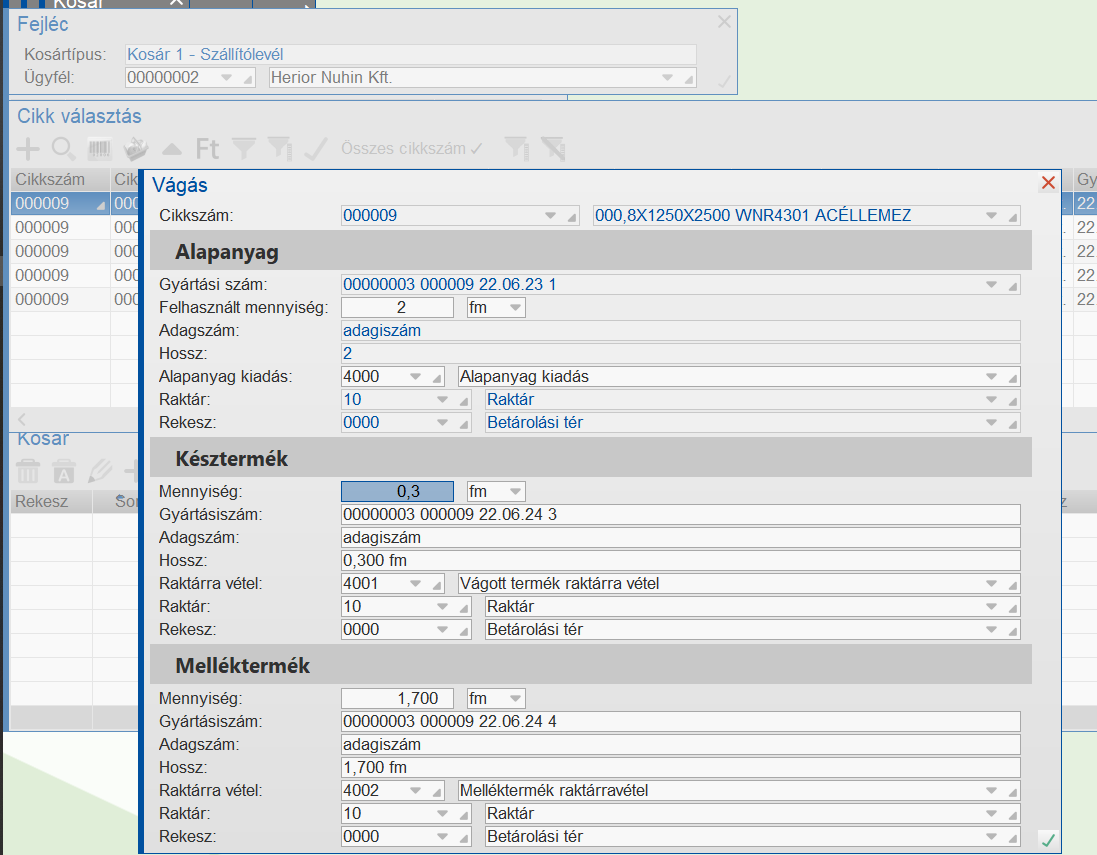
Task: Click the plus icon in Cikk választás toolbar
Action: (29, 149)
